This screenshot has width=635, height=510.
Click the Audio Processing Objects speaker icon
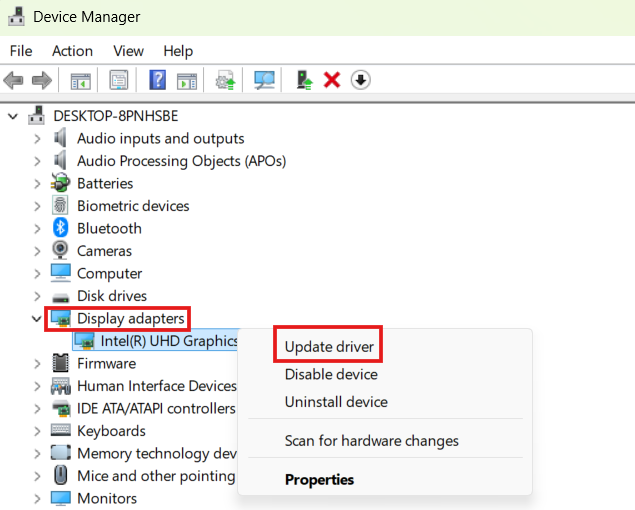point(60,161)
